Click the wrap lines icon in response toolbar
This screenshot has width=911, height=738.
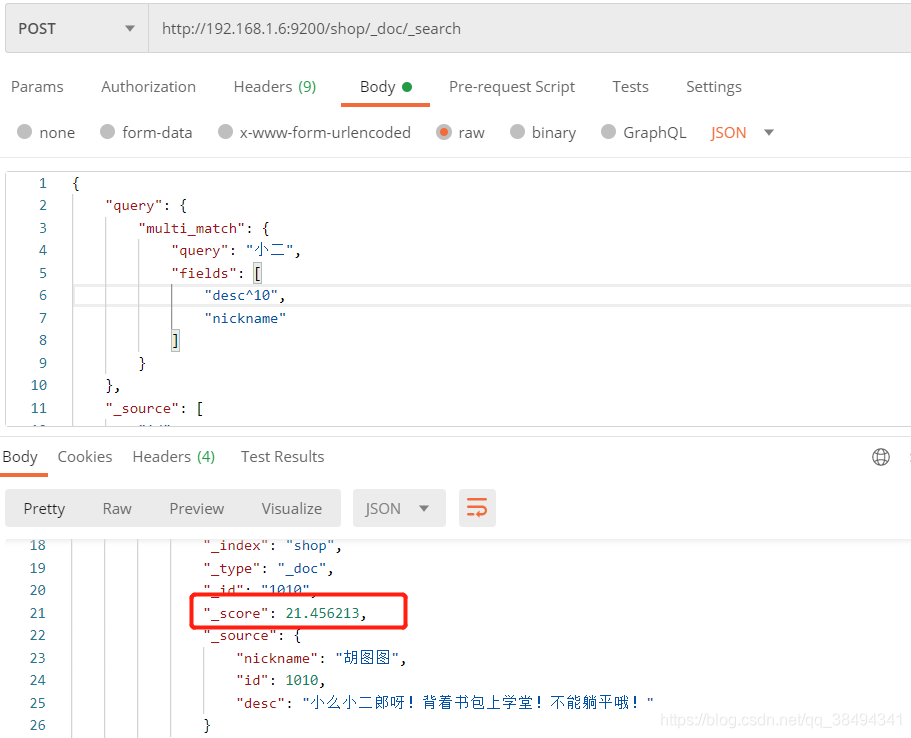click(x=477, y=508)
